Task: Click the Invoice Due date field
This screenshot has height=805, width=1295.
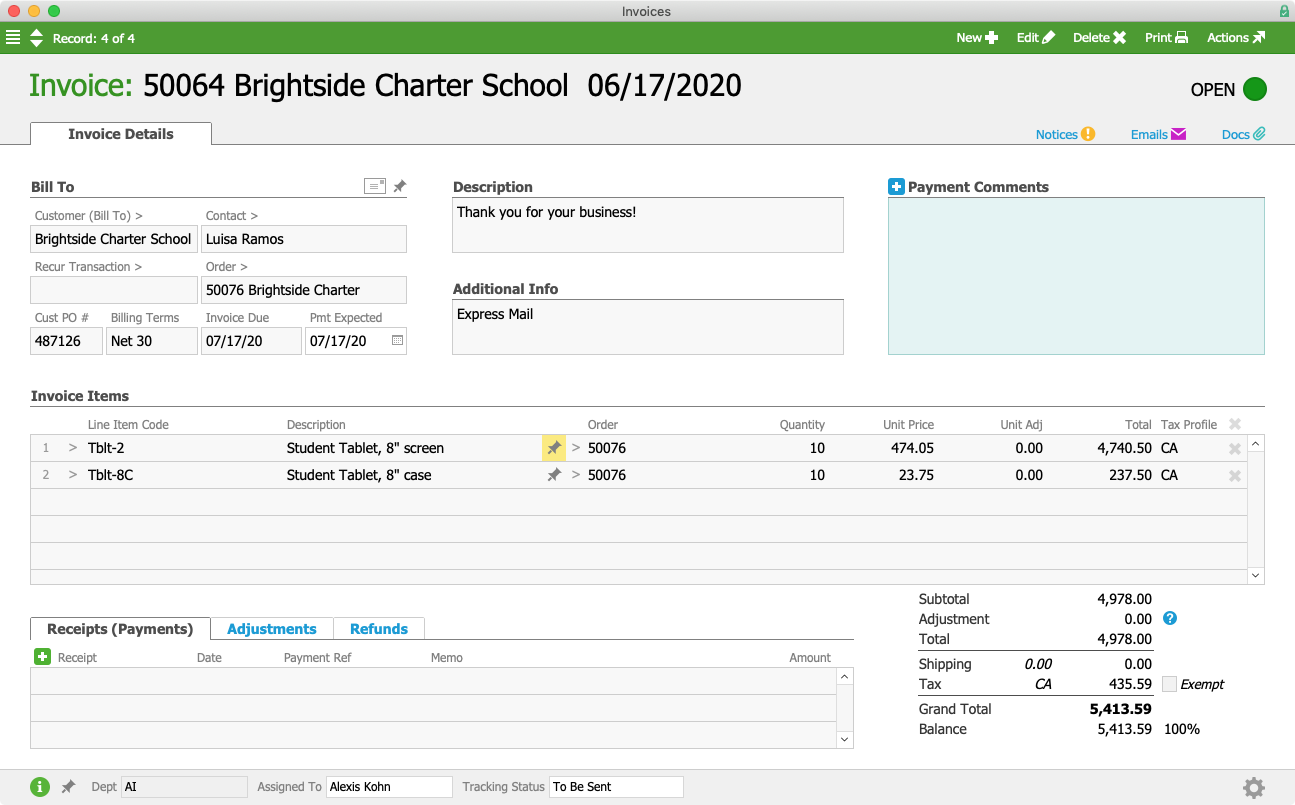Action: (x=251, y=341)
